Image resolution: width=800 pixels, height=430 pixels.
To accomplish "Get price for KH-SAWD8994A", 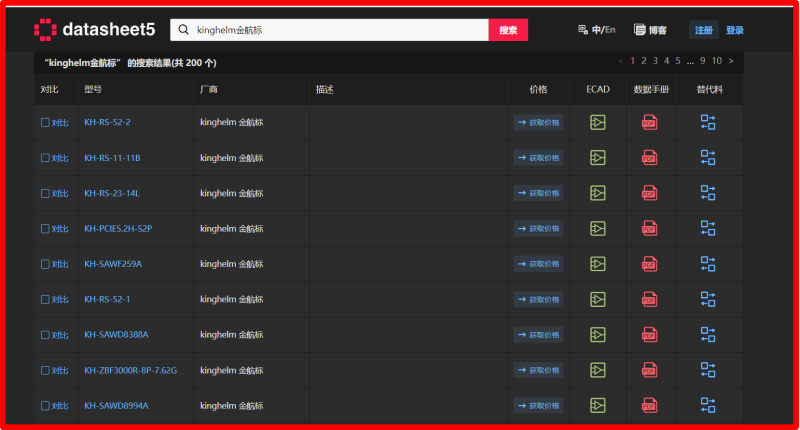I will (x=538, y=406).
